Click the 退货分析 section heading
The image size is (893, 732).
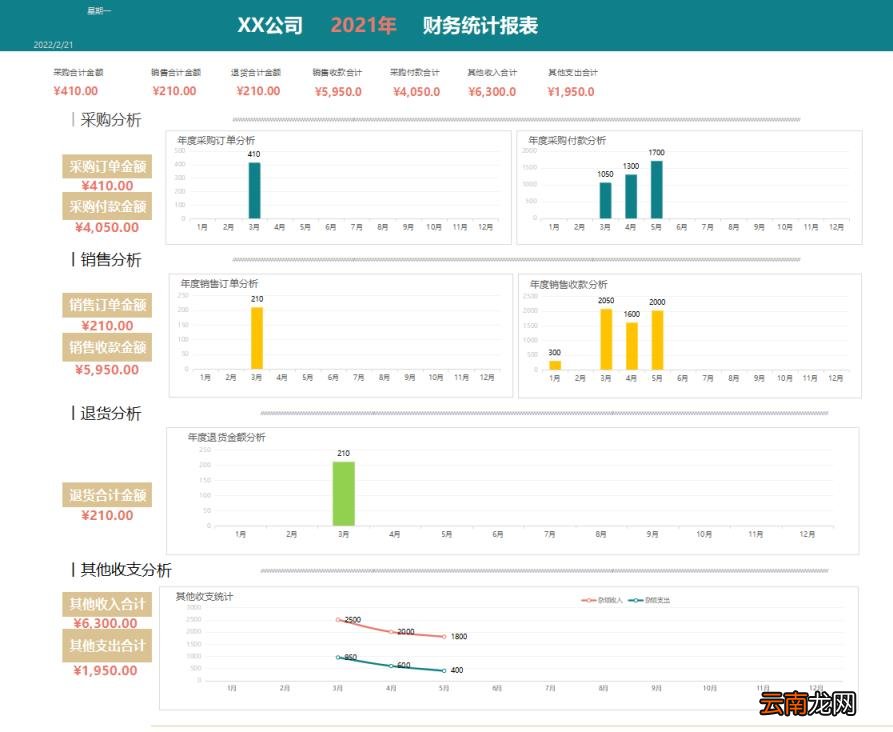(x=110, y=414)
